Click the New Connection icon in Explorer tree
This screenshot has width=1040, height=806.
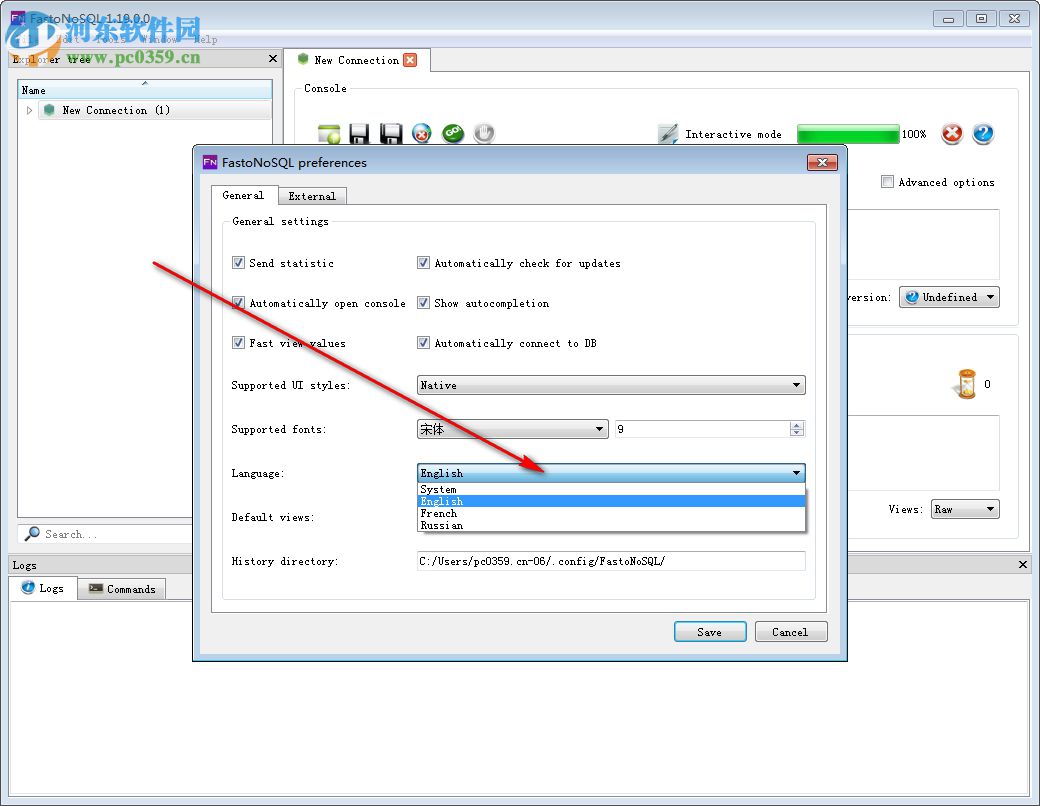pos(49,110)
